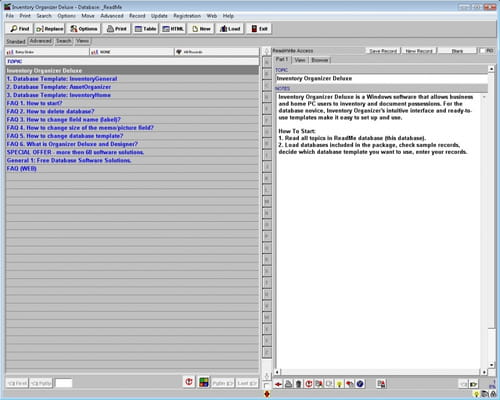Select 'General 1: Free Database Software Solutions' row
This screenshot has width=500, height=400.
(132, 160)
